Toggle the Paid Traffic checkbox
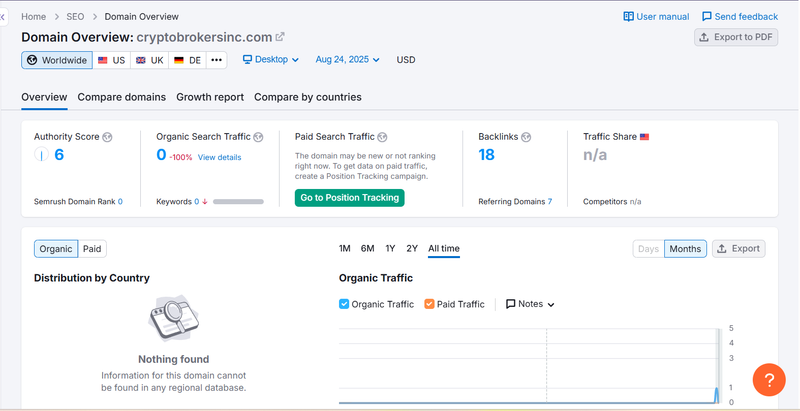Image resolution: width=800 pixels, height=411 pixels. pyautogui.click(x=429, y=304)
